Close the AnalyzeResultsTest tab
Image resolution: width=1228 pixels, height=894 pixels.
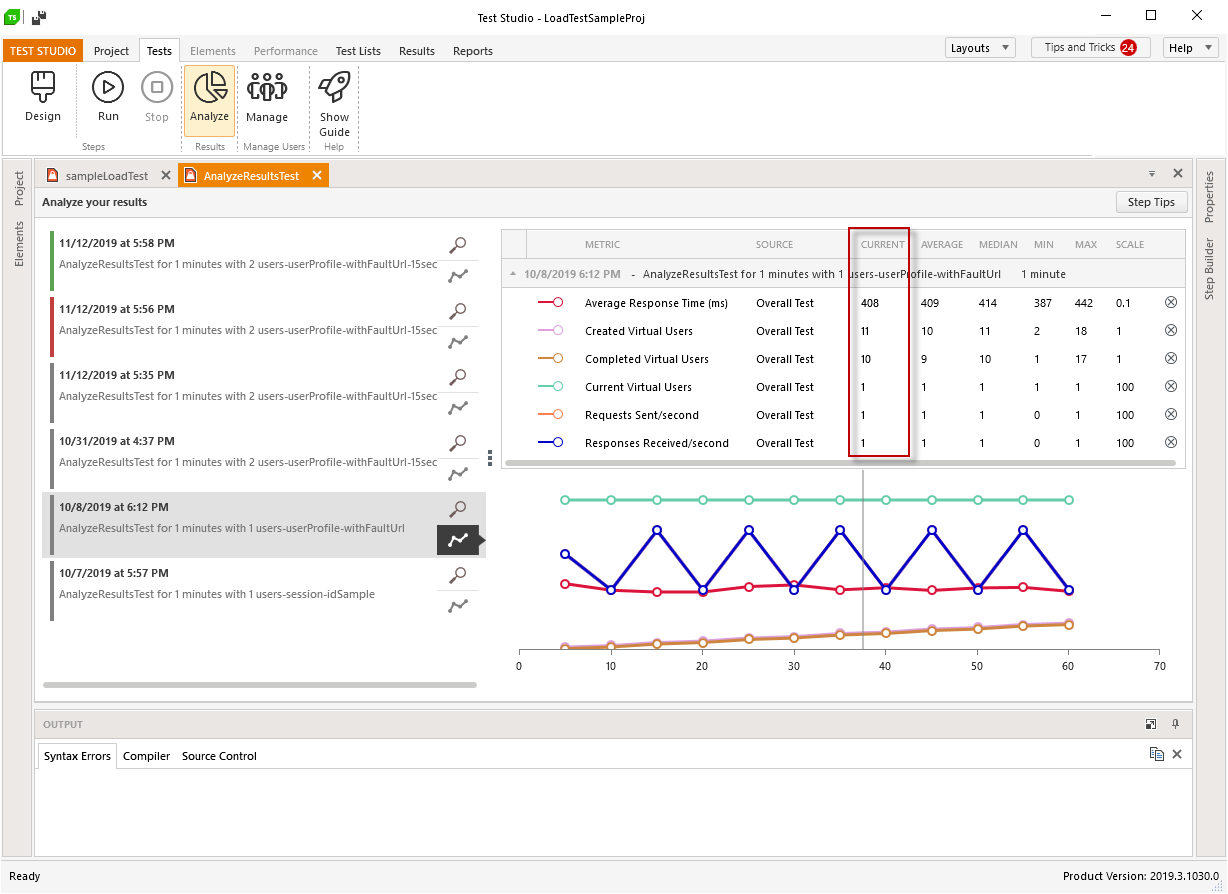[317, 176]
